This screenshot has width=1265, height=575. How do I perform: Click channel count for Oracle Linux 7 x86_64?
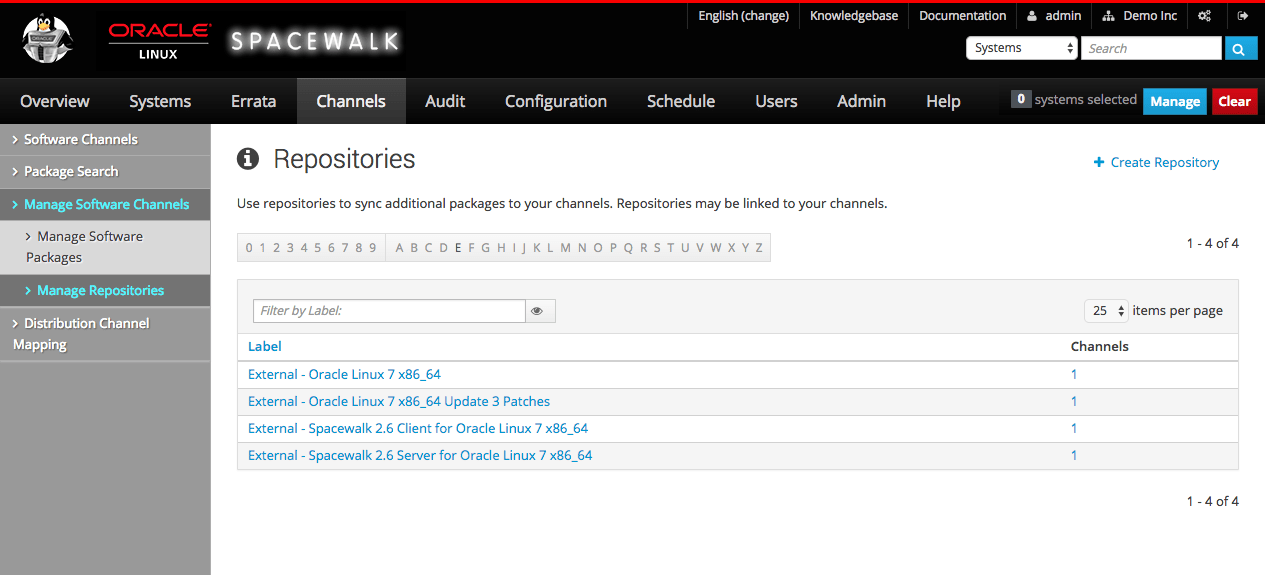tap(1074, 374)
